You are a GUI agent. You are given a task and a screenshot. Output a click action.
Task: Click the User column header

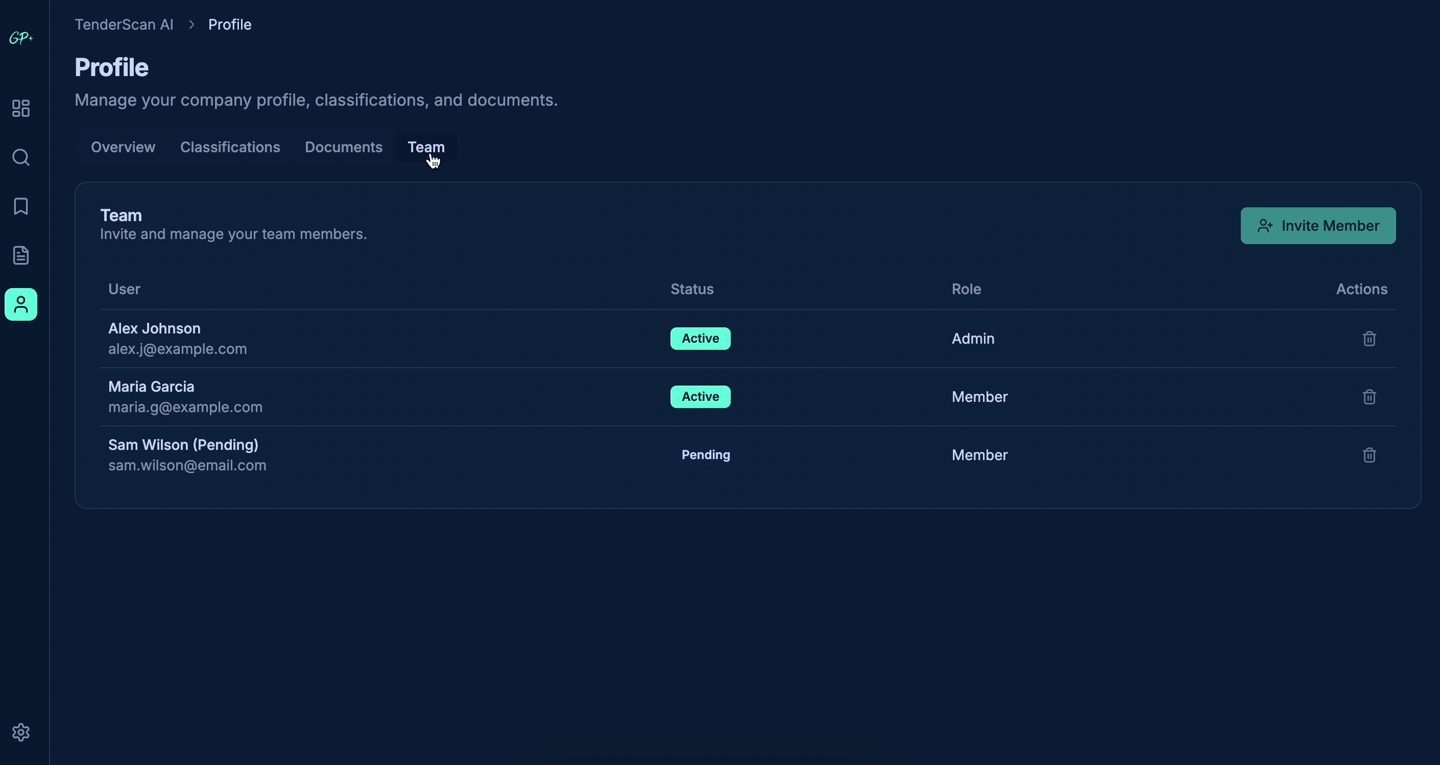pos(124,289)
